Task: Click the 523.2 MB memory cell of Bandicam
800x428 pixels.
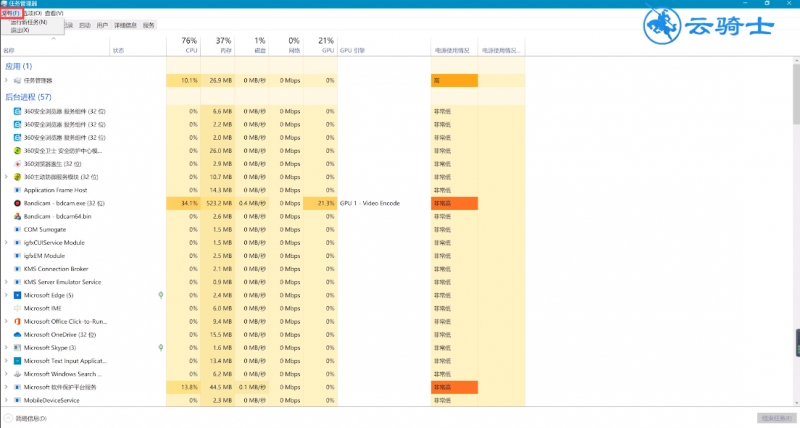Action: 218,203
